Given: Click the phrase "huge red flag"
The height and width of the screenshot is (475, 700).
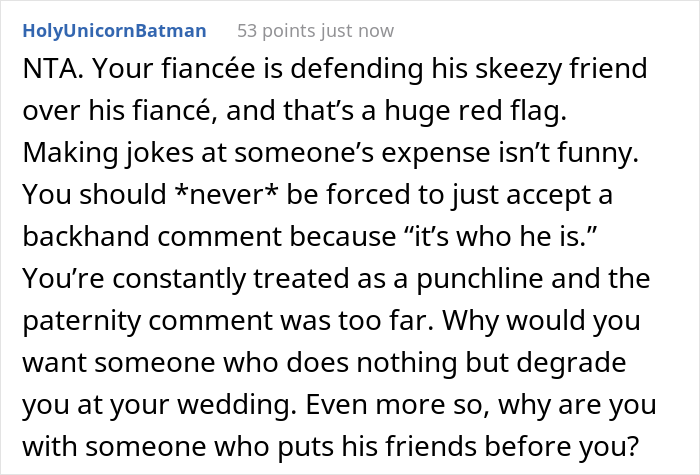Looking at the screenshot, I should point(475,111).
